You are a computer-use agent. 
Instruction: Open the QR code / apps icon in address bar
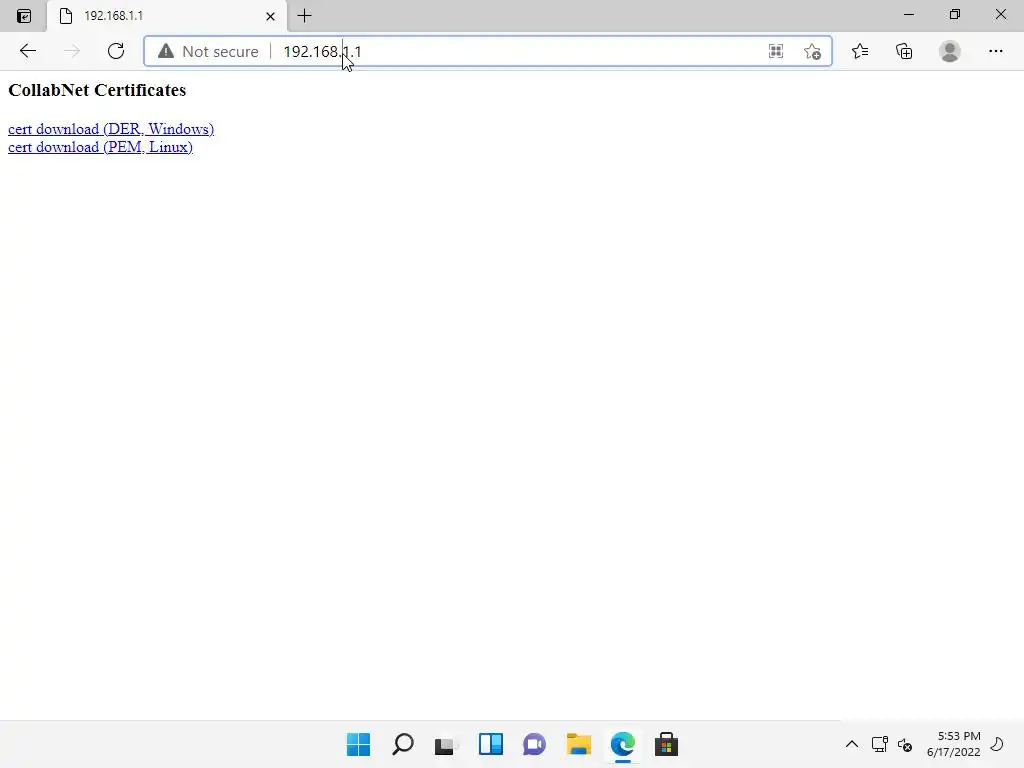[x=776, y=52]
